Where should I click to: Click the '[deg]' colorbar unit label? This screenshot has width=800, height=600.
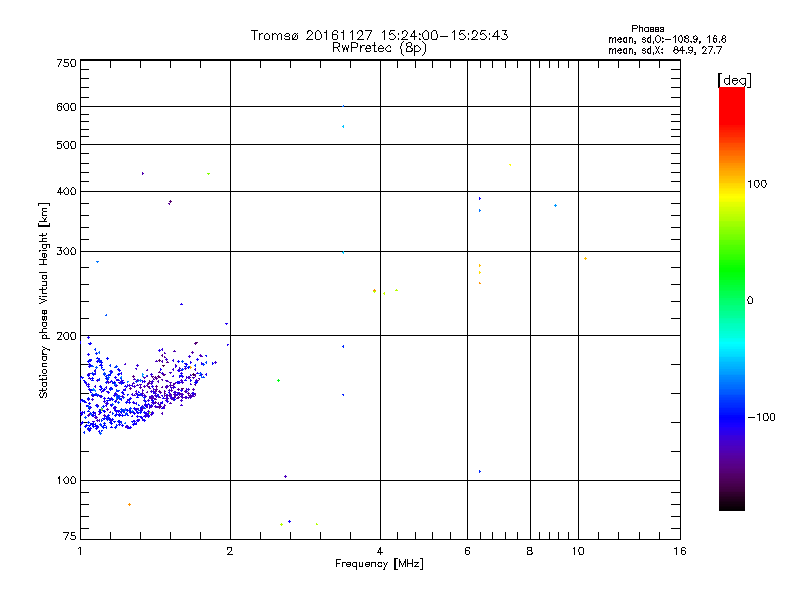734,80
